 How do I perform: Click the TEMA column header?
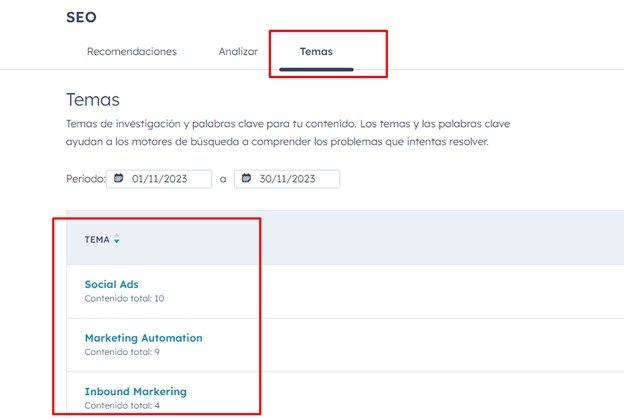(x=97, y=240)
